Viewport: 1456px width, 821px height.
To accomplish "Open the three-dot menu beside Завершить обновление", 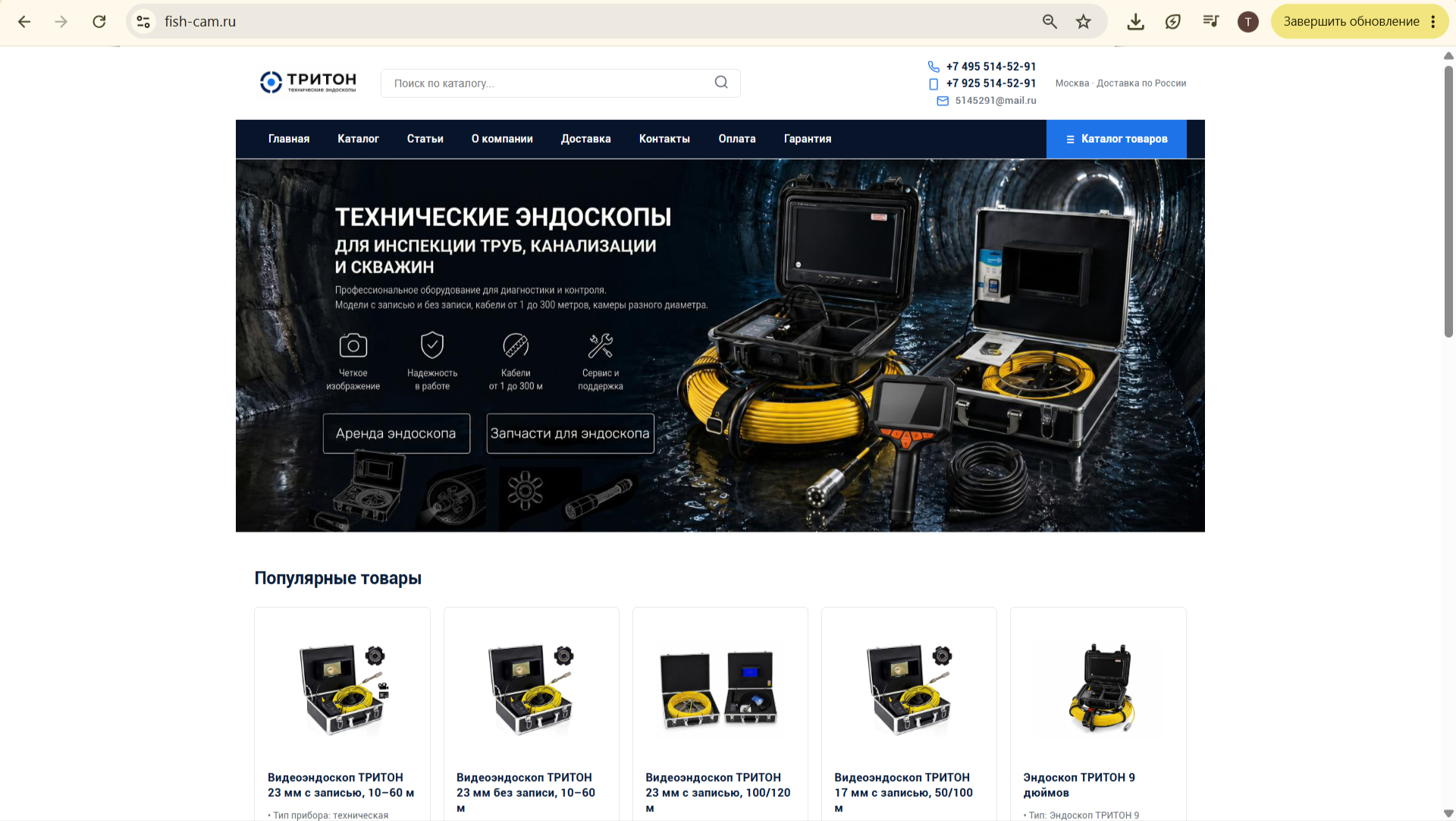I will point(1433,21).
